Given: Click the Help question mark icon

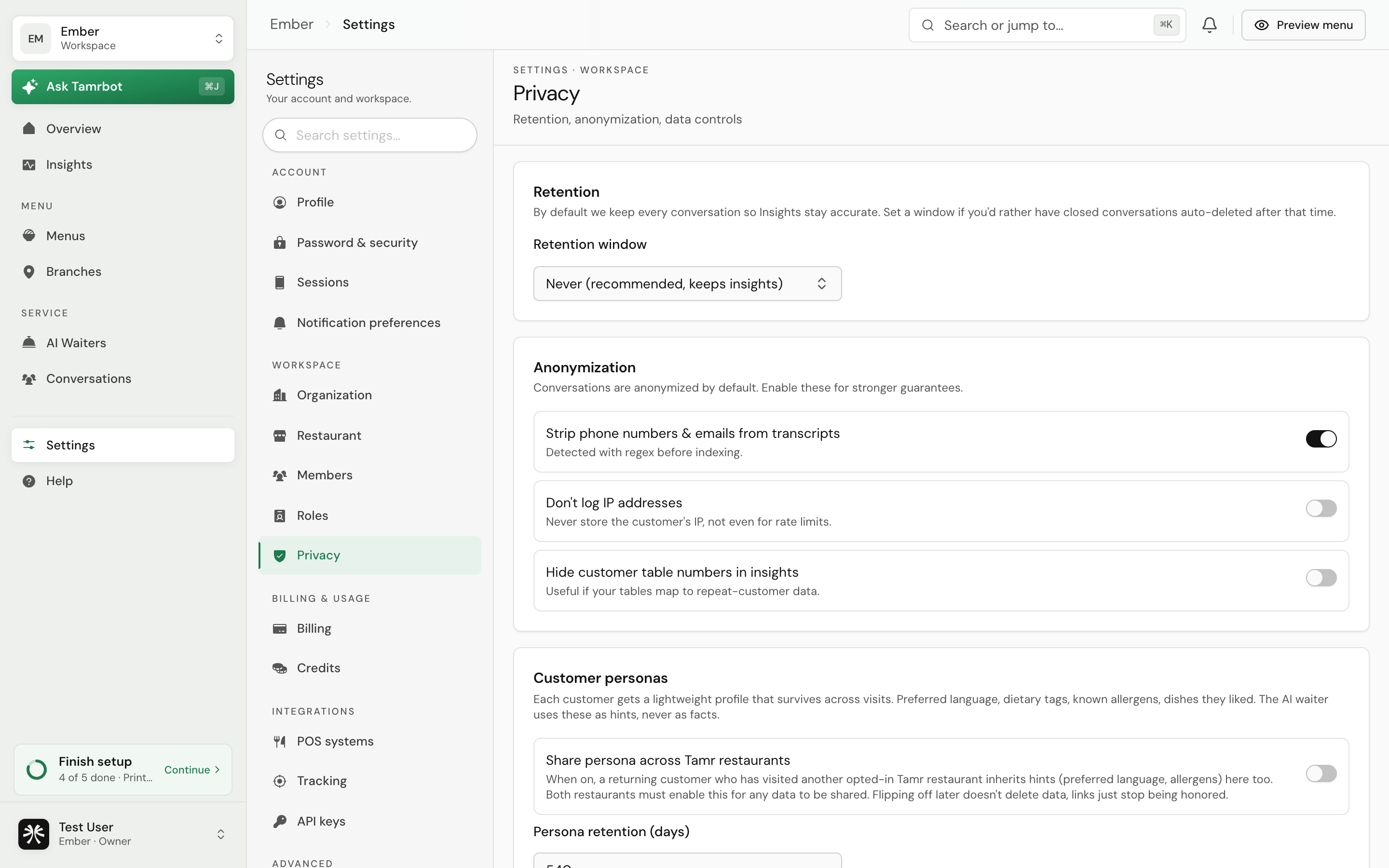Looking at the screenshot, I should pyautogui.click(x=29, y=481).
